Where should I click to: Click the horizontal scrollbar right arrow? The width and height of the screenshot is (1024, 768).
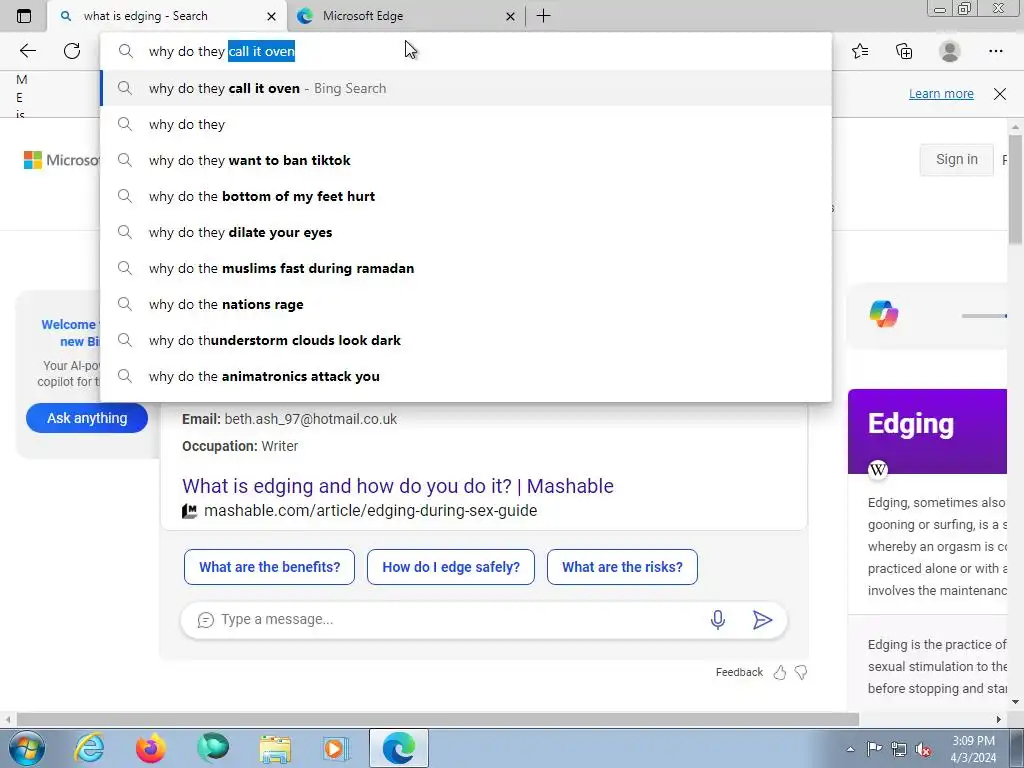pyautogui.click(x=999, y=719)
